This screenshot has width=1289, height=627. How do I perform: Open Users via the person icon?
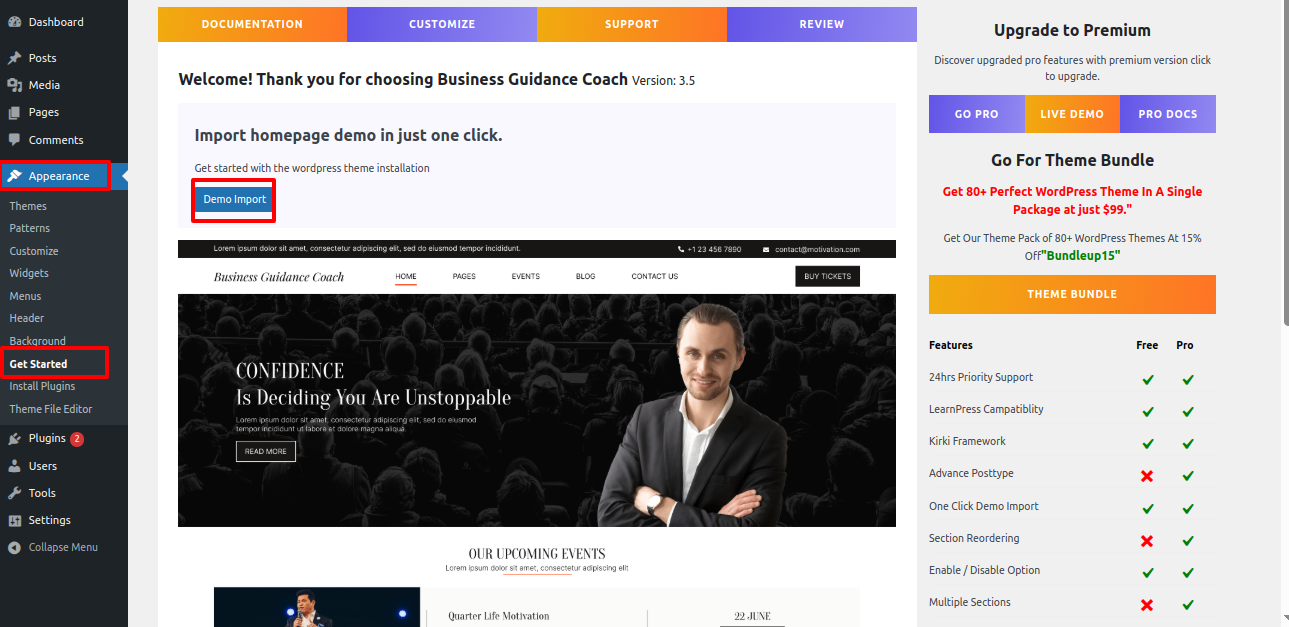coord(14,466)
